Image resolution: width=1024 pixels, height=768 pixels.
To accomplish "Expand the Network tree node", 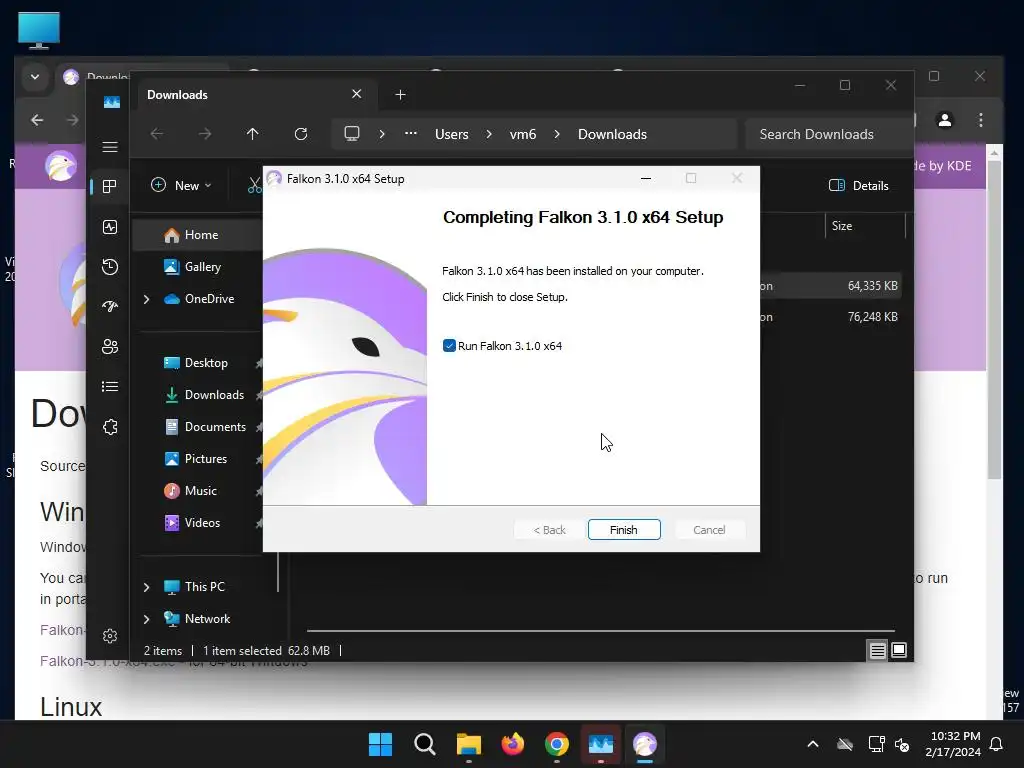I will click(x=146, y=619).
